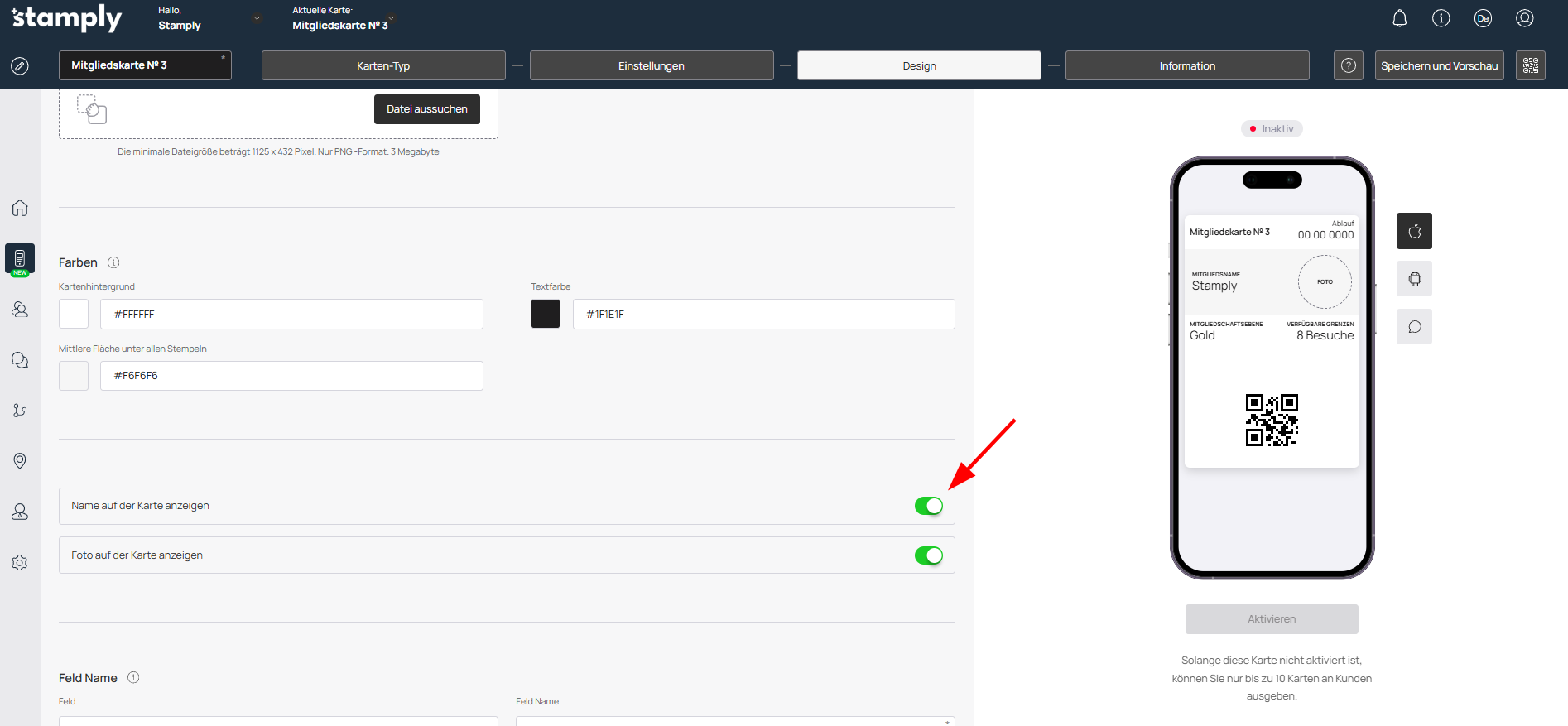Viewport: 1568px width, 726px height.
Task: Open the home icon in sidebar
Action: point(20,208)
